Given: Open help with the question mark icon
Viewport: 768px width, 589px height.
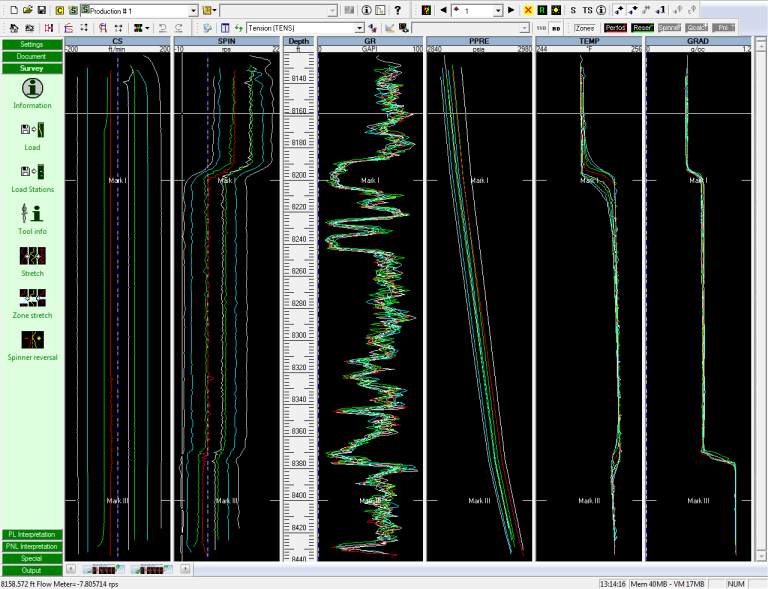Looking at the screenshot, I should pyautogui.click(x=398, y=10).
